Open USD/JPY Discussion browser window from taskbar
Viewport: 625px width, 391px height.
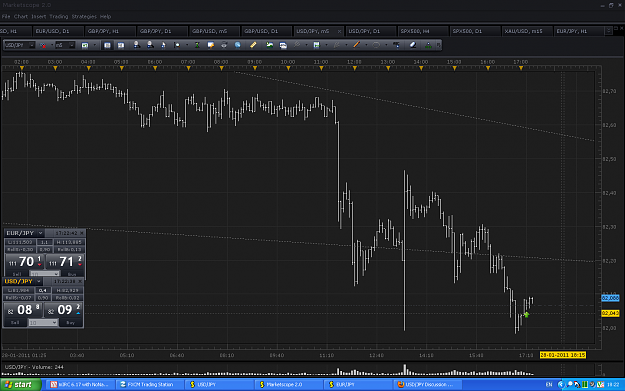pyautogui.click(x=428, y=385)
